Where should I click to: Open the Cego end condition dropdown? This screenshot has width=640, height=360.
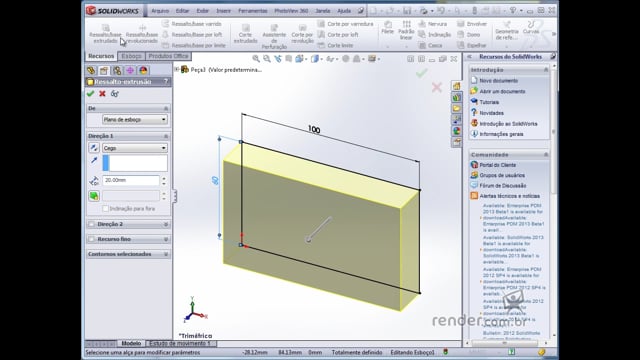point(135,148)
